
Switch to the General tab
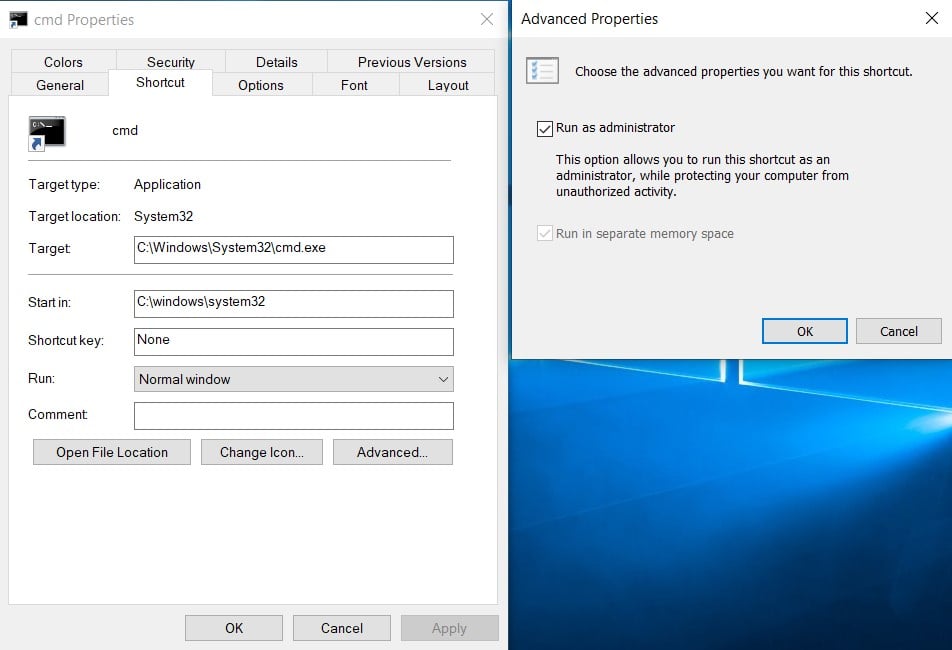pyautogui.click(x=60, y=85)
